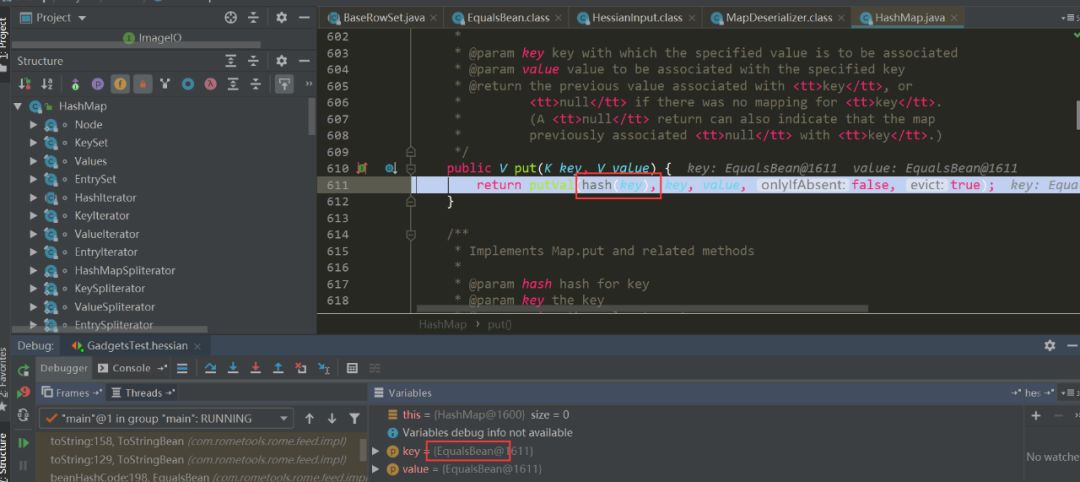The image size is (1080, 482).
Task: Select HashMapSpliterator in Structure tree
Action: 125,271
